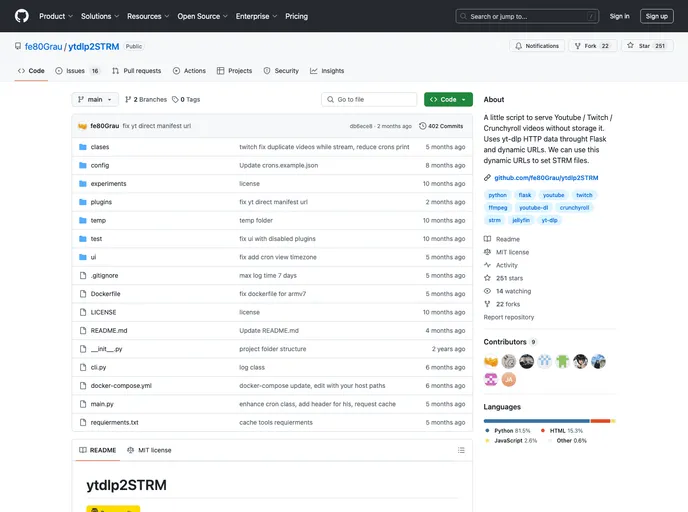
Task: Expand the main branch dropdown
Action: click(x=95, y=100)
